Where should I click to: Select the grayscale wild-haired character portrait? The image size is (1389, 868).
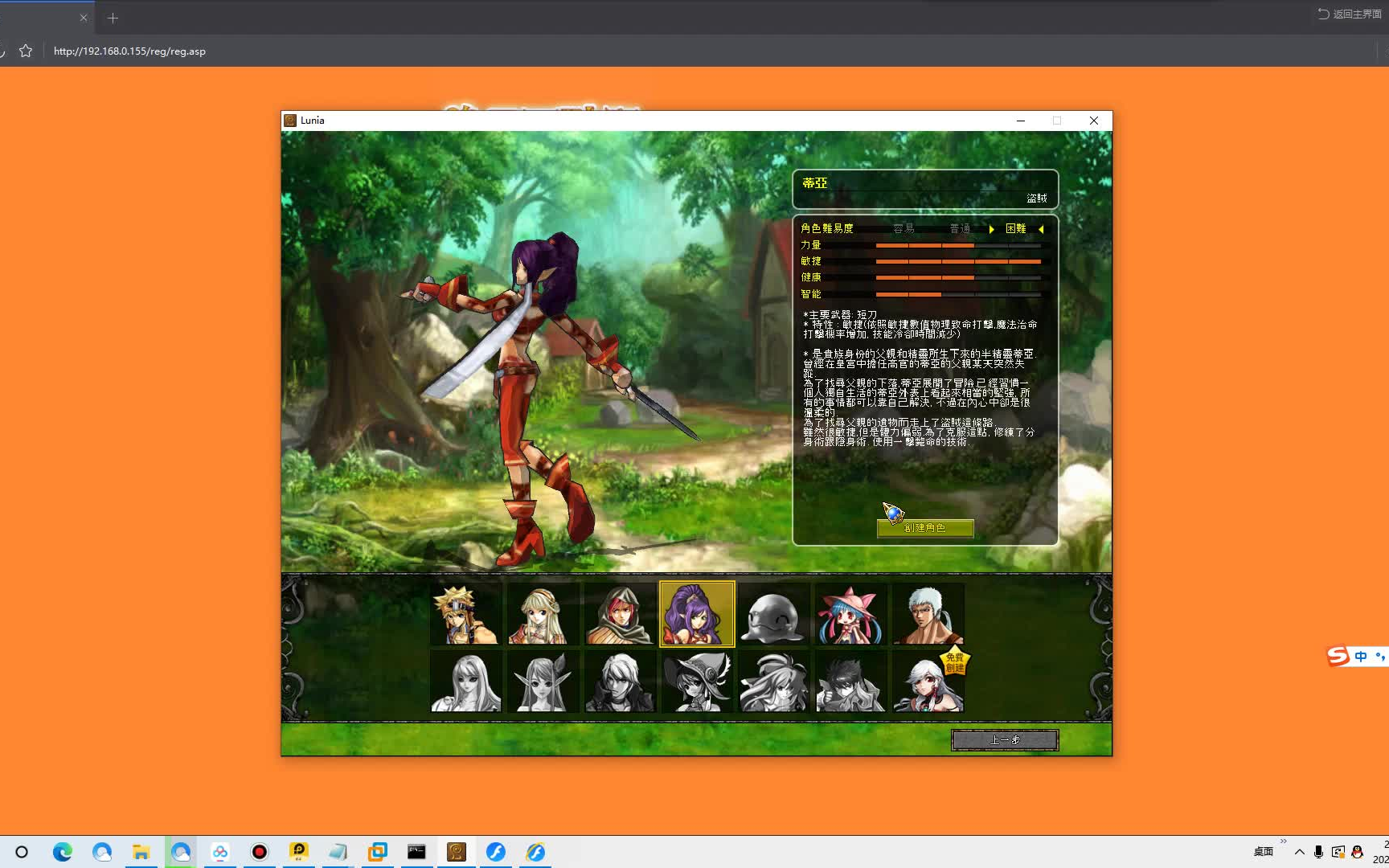coord(774,682)
